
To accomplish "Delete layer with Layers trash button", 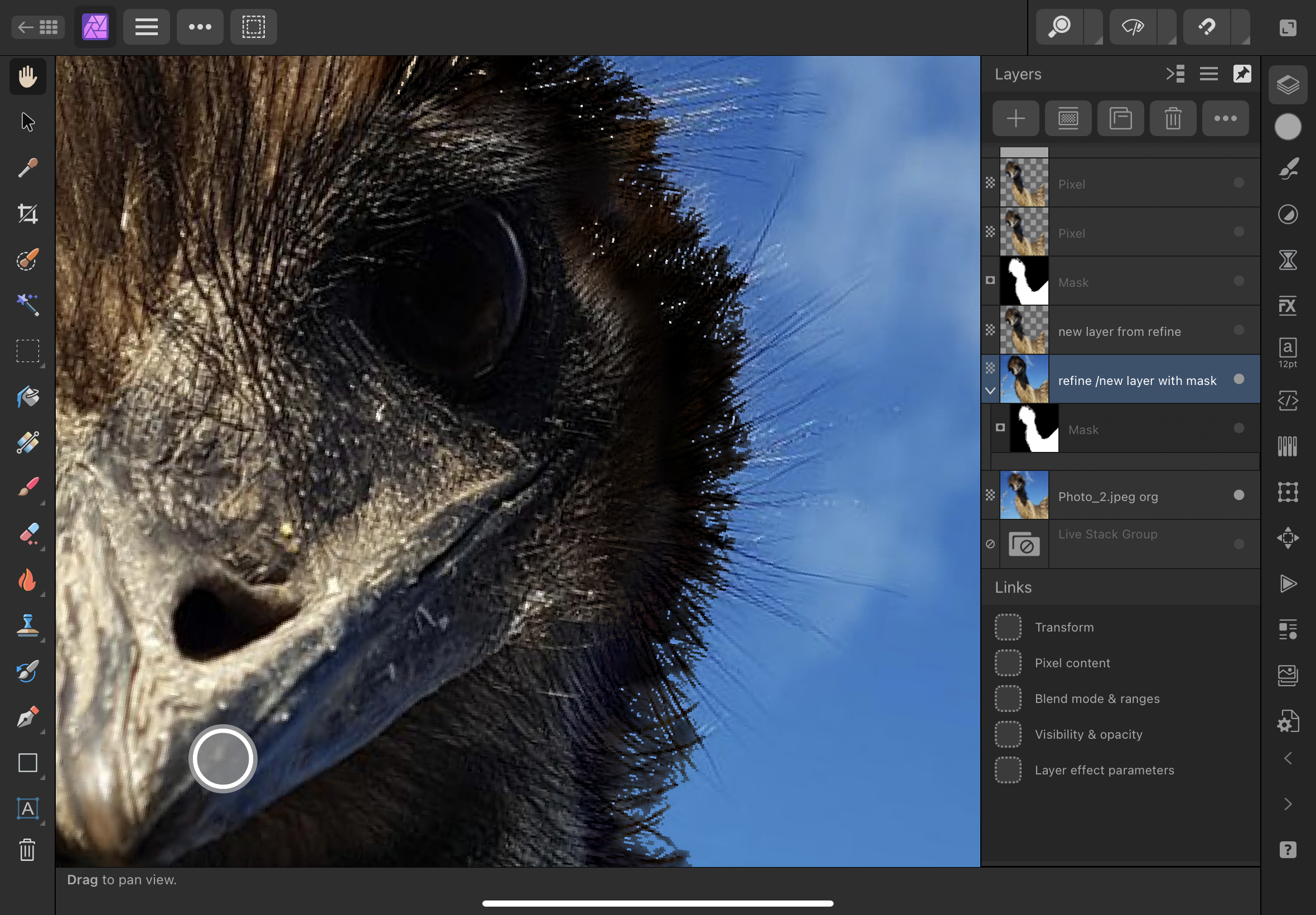I will pos(1173,119).
